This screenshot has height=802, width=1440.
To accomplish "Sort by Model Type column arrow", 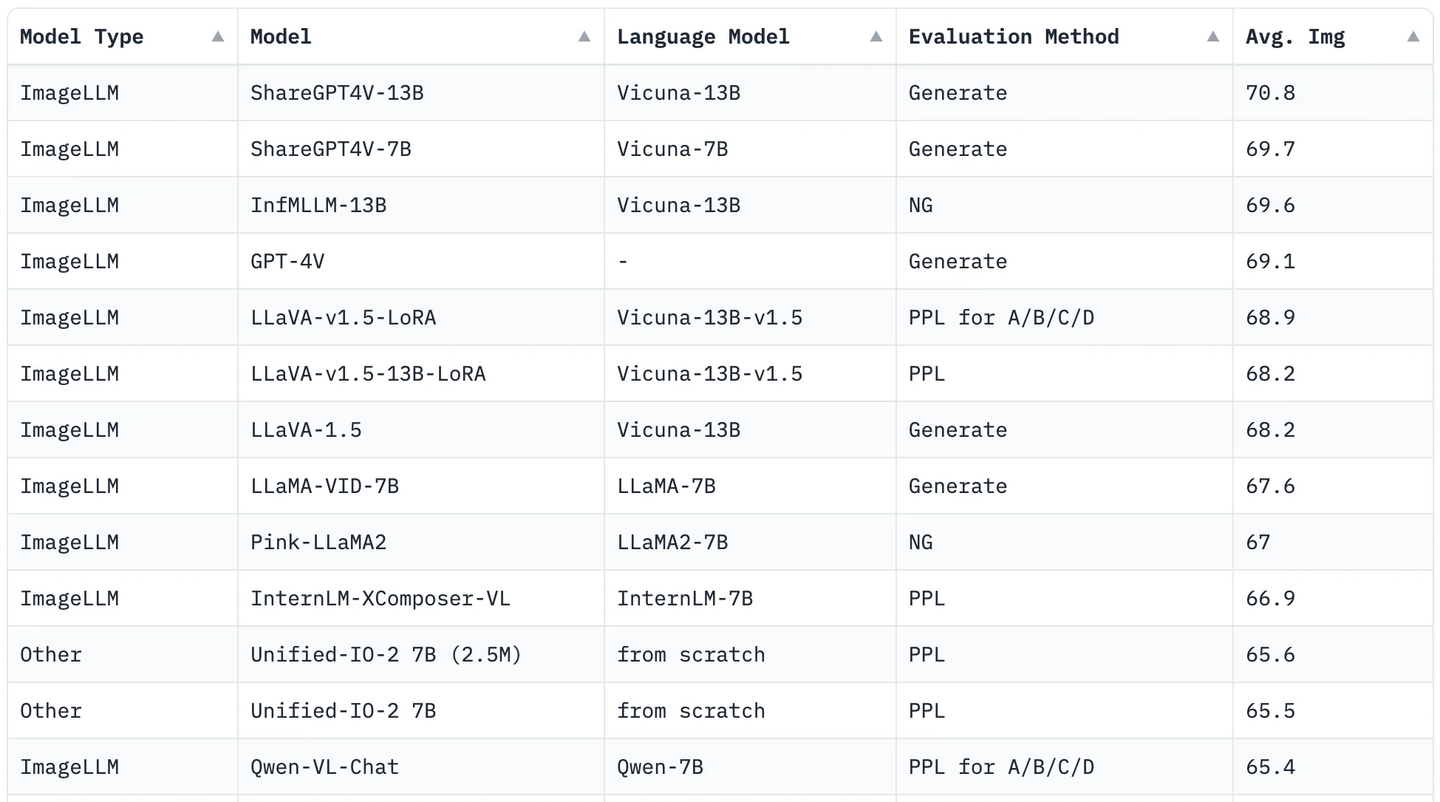I will (217, 37).
